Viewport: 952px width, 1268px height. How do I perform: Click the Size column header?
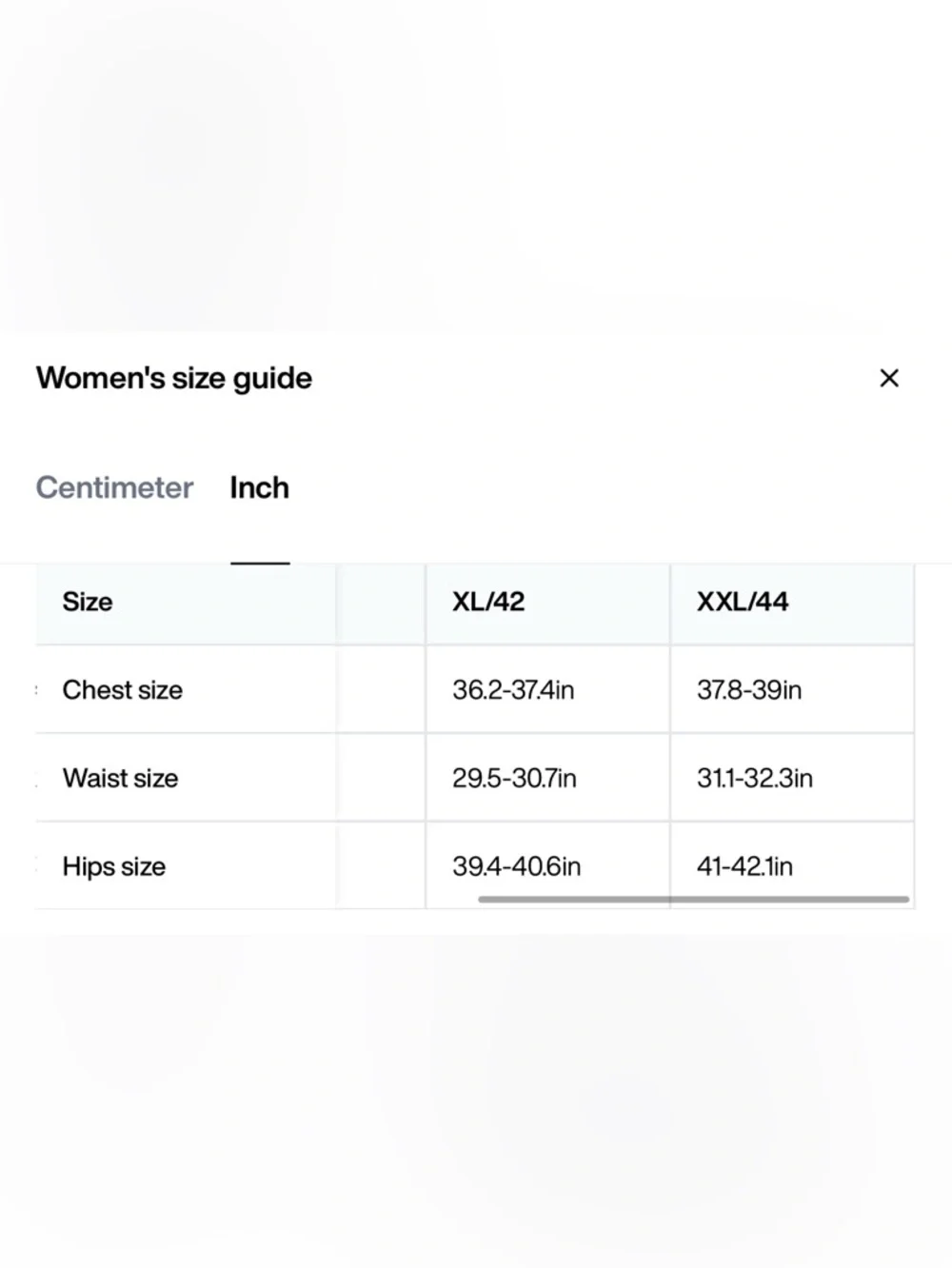click(x=88, y=602)
